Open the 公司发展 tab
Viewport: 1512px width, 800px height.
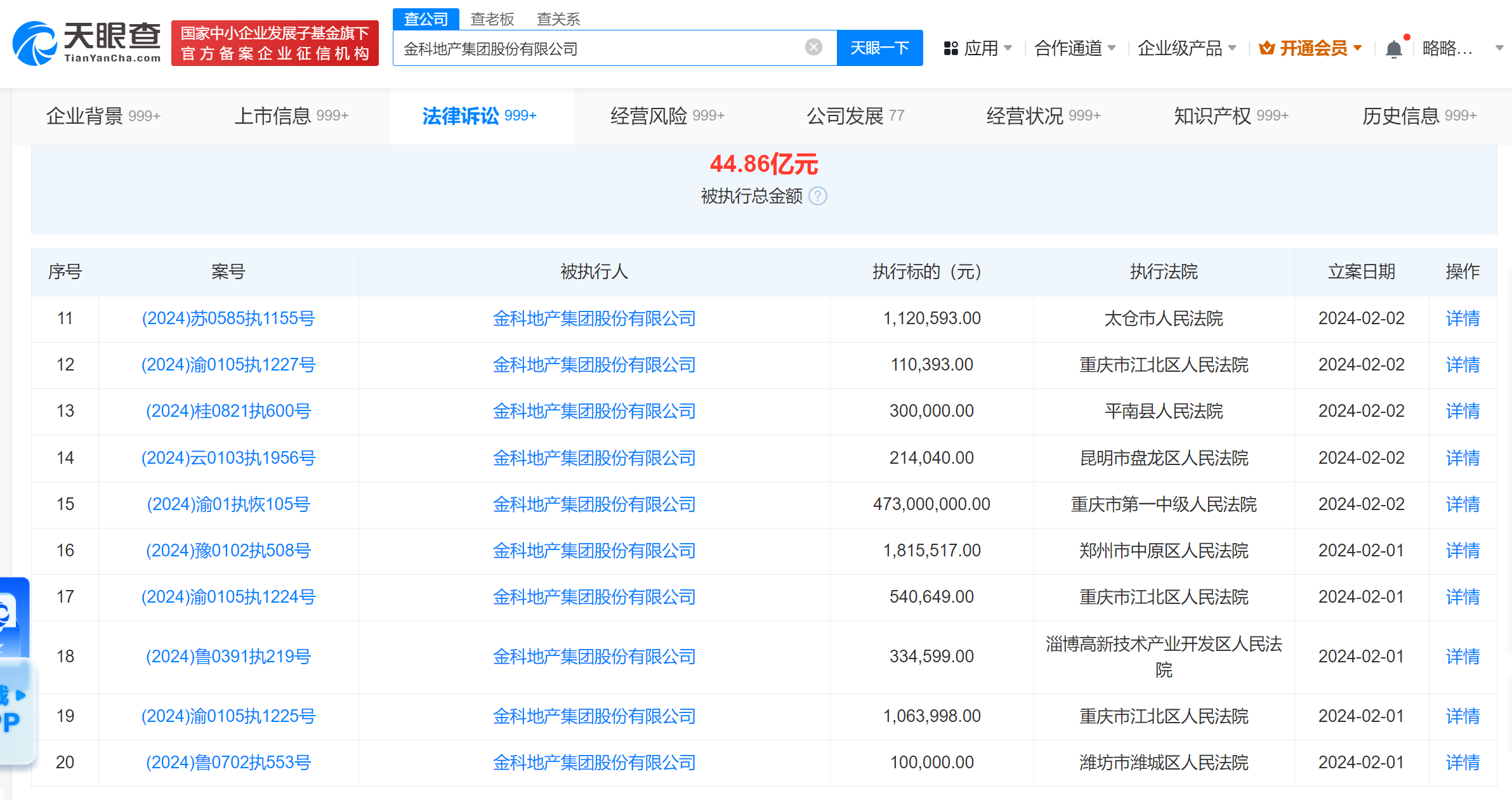coord(855,116)
